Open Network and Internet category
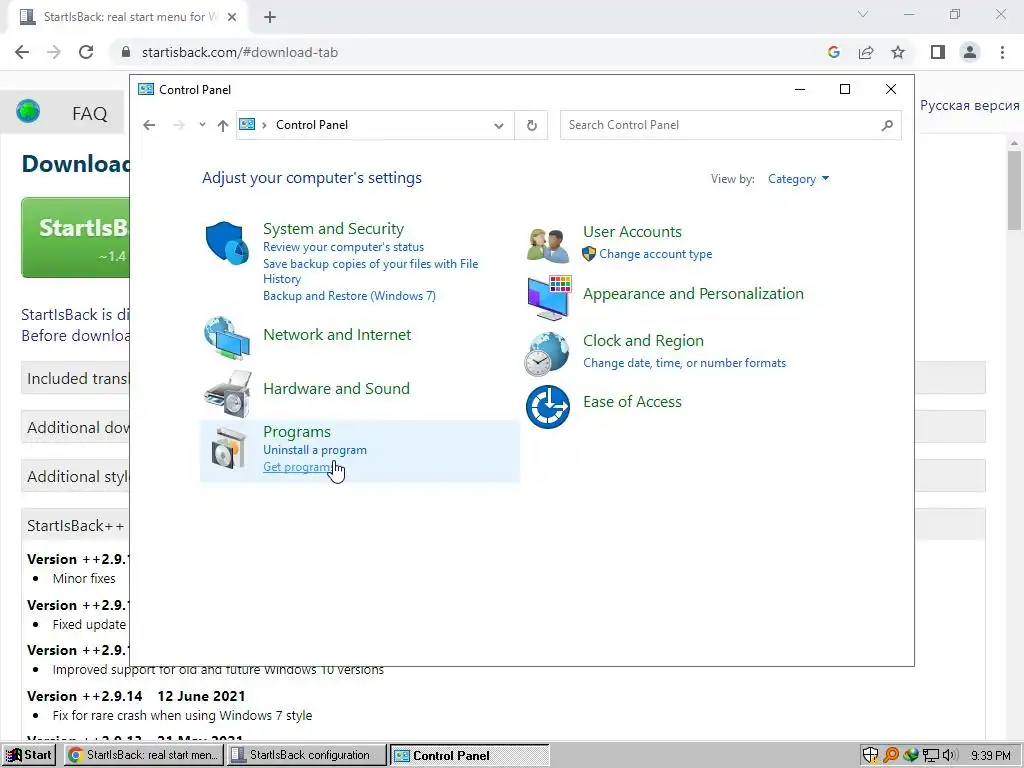 (x=337, y=334)
